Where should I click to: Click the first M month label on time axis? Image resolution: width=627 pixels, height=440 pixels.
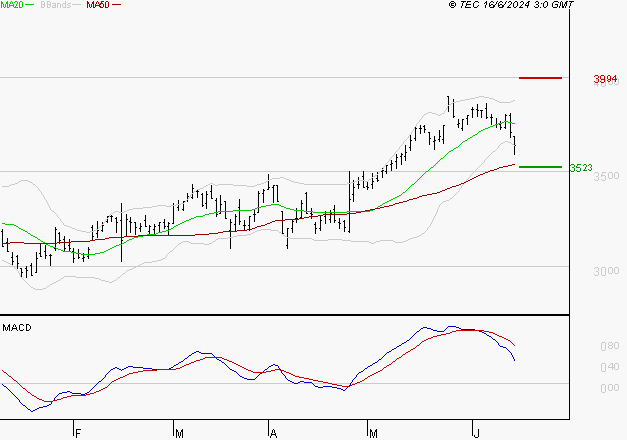click(180, 433)
